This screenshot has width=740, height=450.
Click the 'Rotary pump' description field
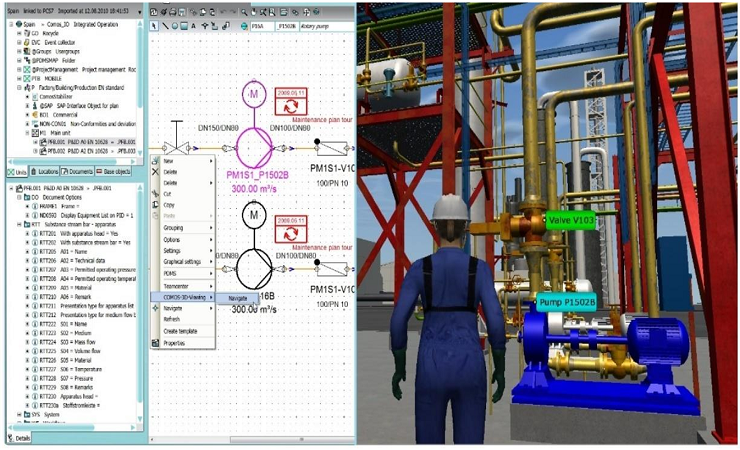(x=326, y=26)
